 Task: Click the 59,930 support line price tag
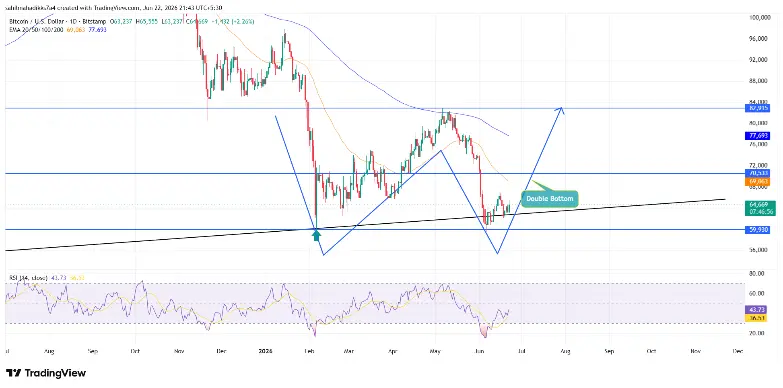point(758,230)
